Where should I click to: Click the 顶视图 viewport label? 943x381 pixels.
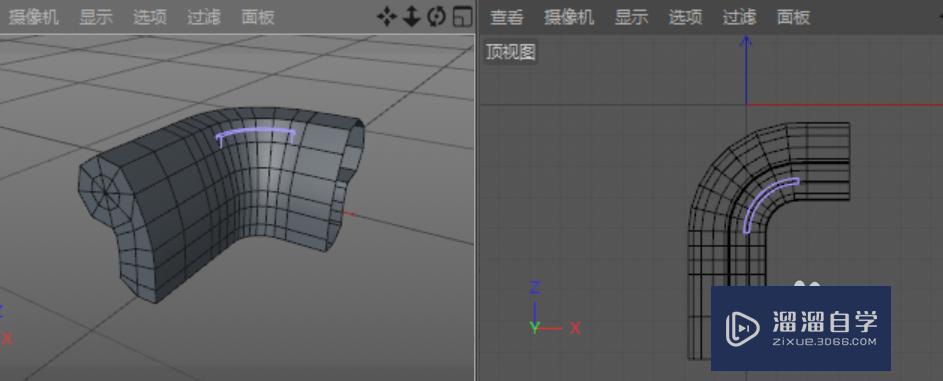511,52
